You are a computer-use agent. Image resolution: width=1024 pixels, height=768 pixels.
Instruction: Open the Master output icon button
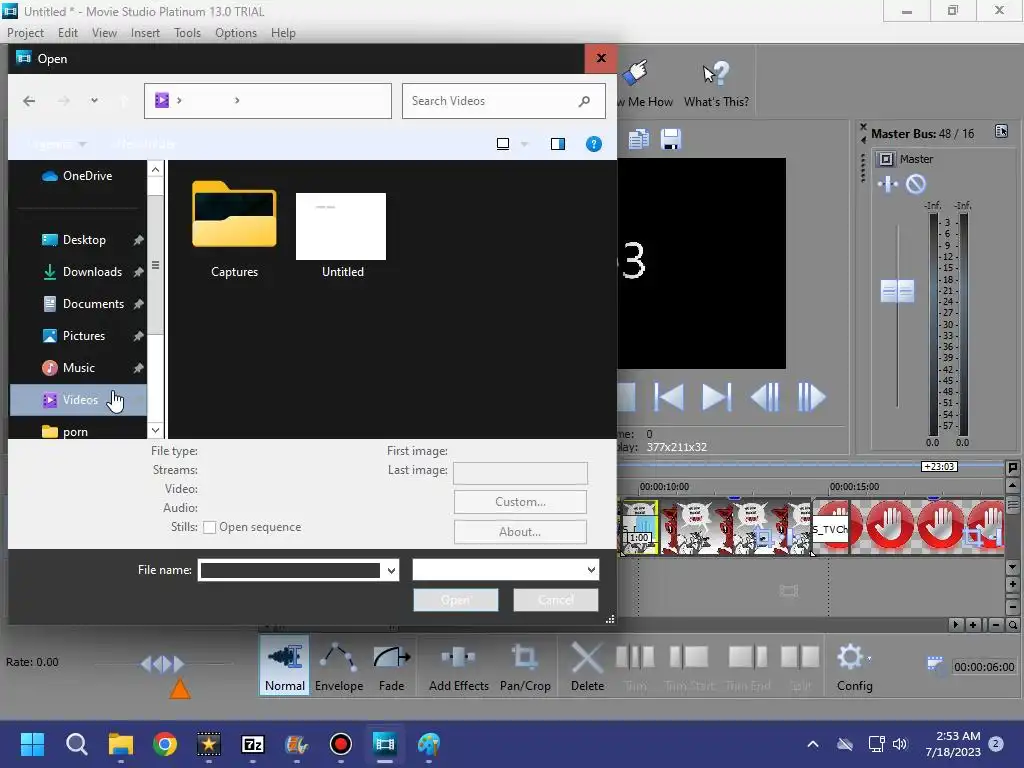point(886,159)
